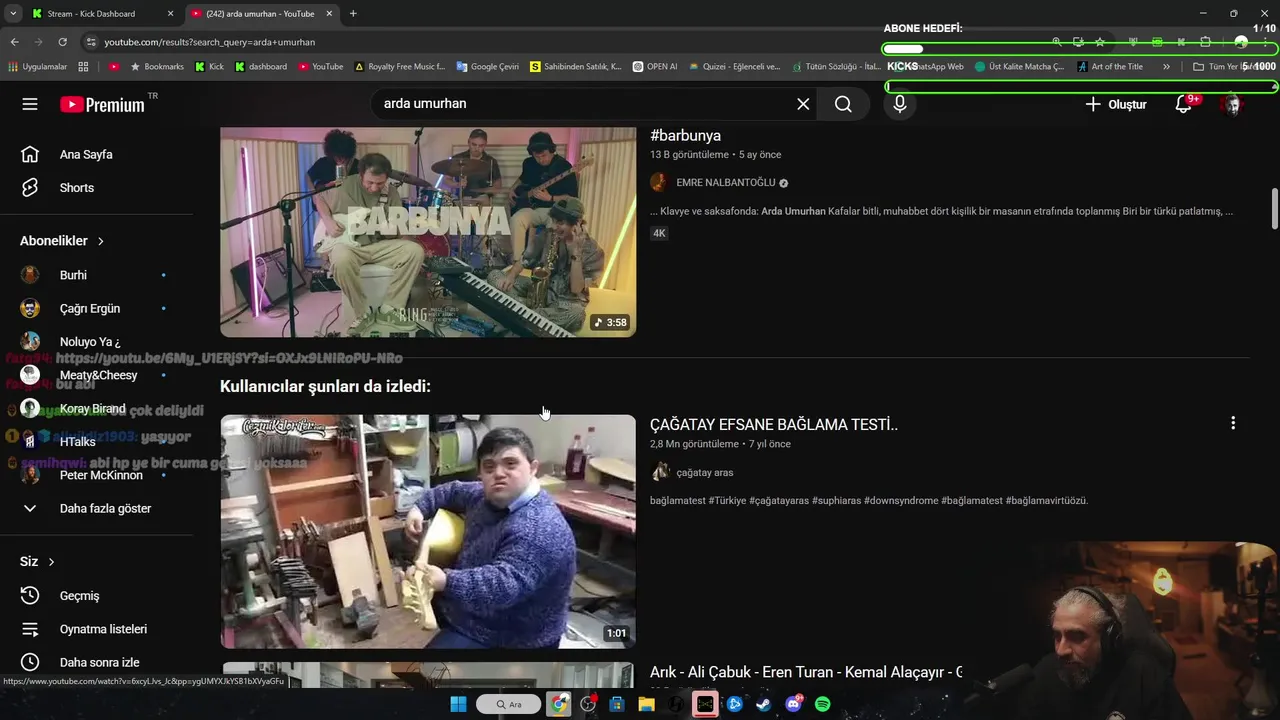This screenshot has width=1280, height=720.
Task: Open the Windows Start button
Action: 458,704
